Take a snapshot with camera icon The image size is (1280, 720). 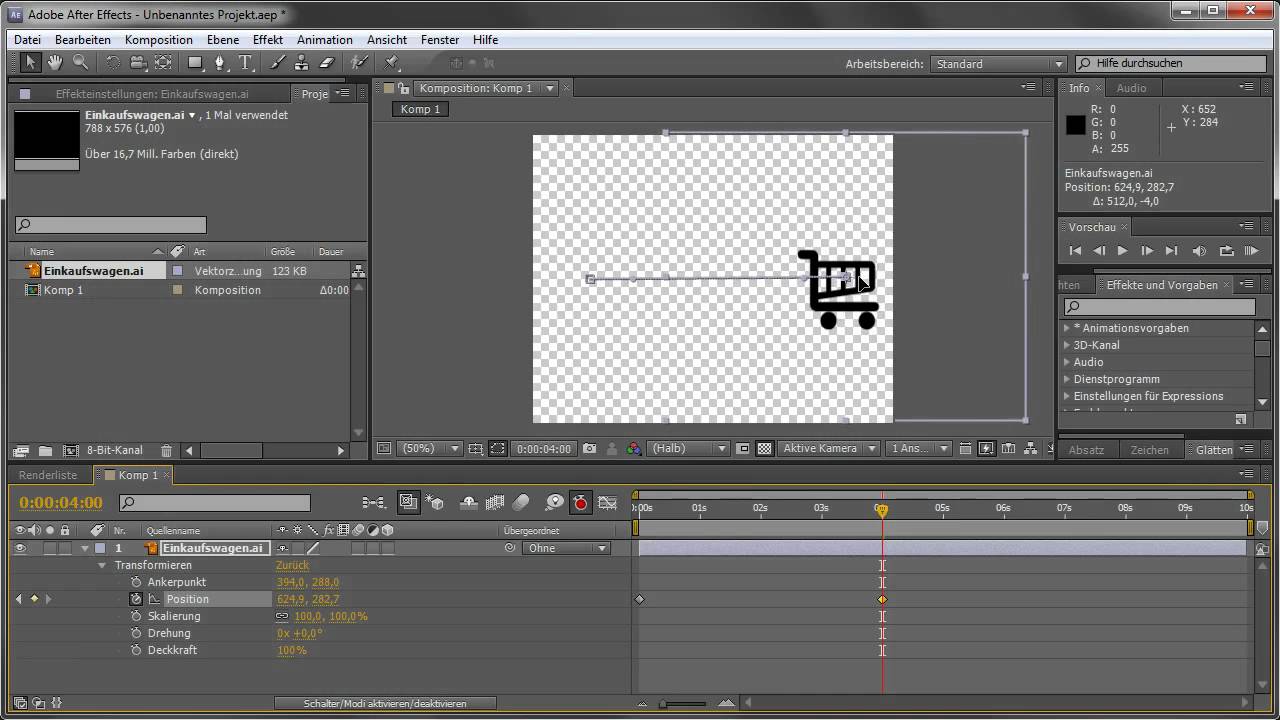(590, 449)
